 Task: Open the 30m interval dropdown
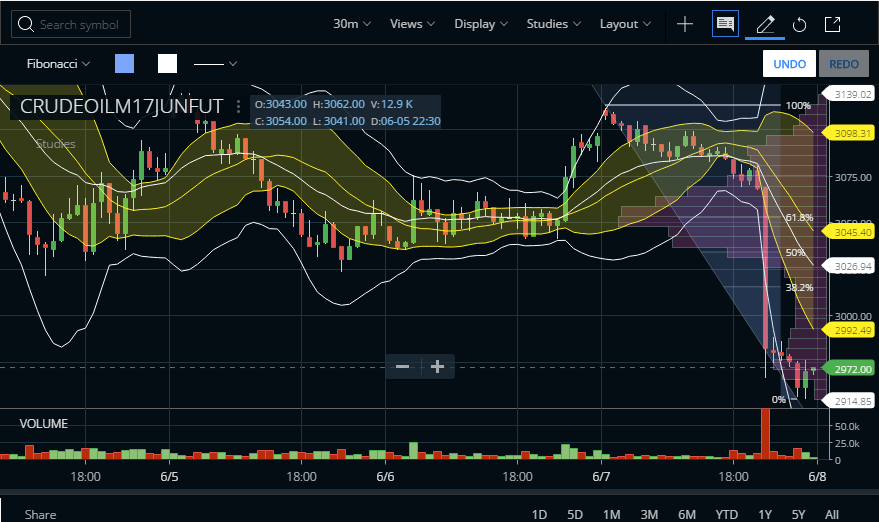pos(352,24)
